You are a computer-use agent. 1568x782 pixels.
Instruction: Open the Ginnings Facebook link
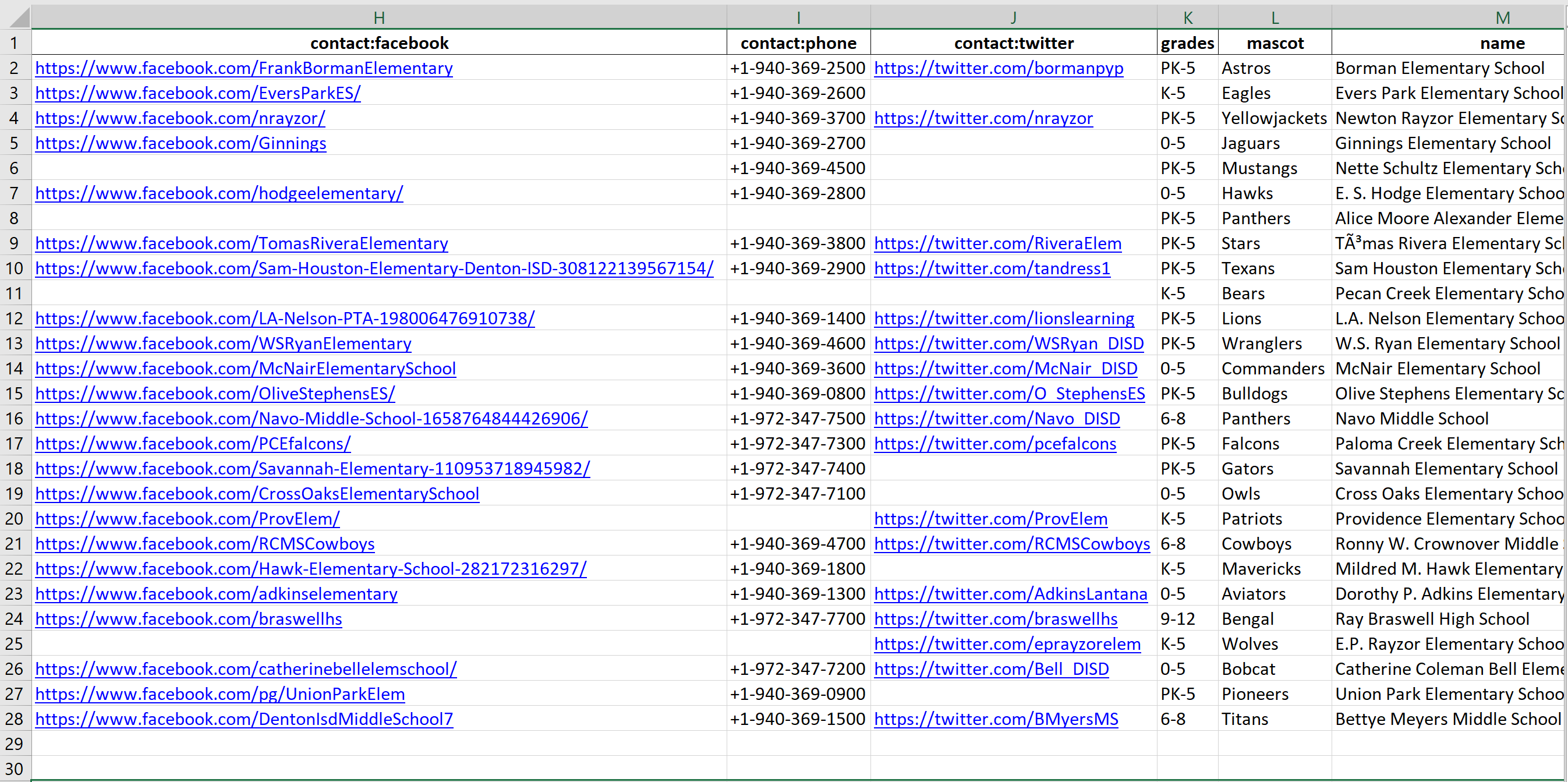click(180, 143)
